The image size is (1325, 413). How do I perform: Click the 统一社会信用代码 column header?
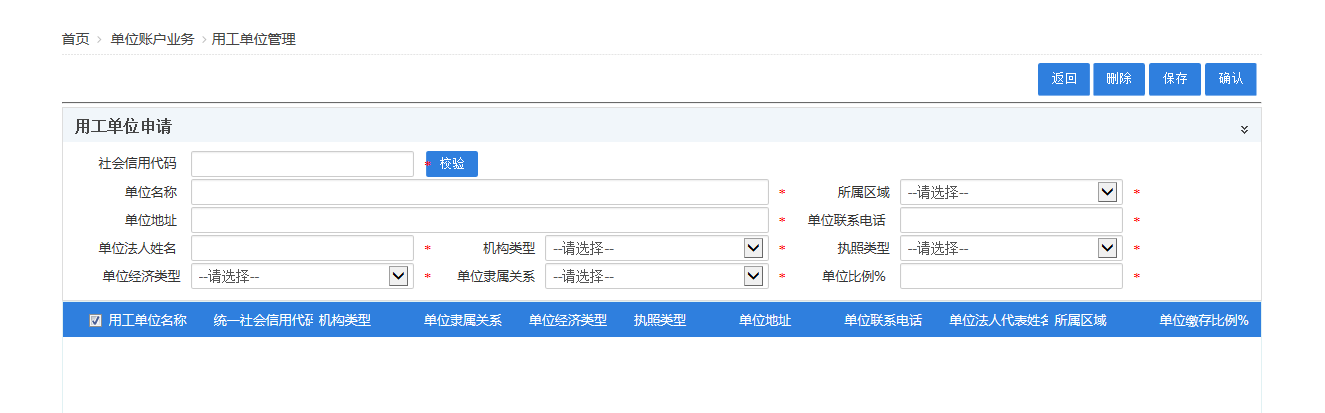tap(264, 320)
